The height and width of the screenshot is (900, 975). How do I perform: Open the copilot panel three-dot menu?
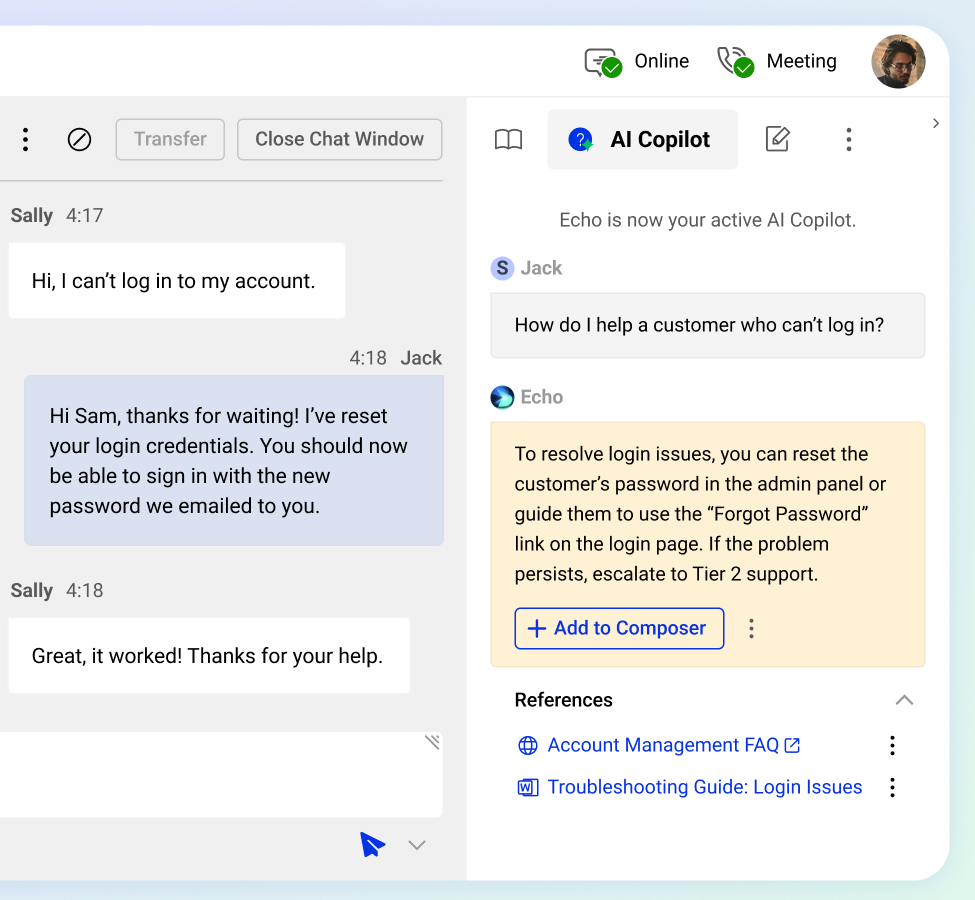(848, 140)
